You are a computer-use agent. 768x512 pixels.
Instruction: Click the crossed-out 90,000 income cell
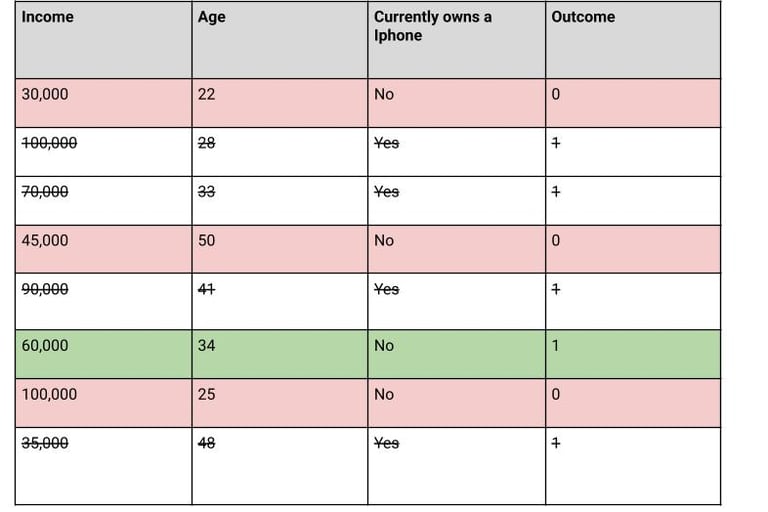pyautogui.click(x=45, y=289)
